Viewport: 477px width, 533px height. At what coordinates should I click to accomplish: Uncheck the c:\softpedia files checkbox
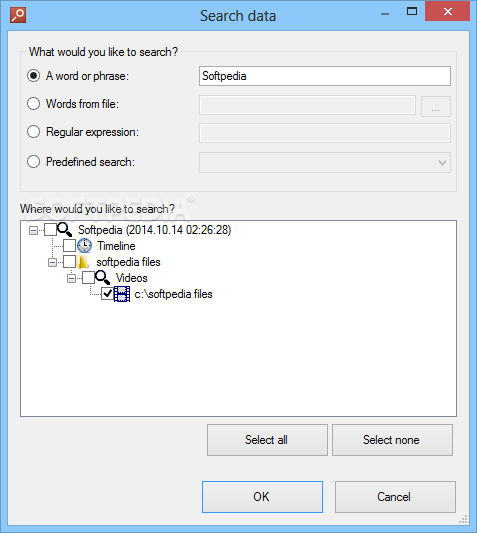(x=107, y=294)
